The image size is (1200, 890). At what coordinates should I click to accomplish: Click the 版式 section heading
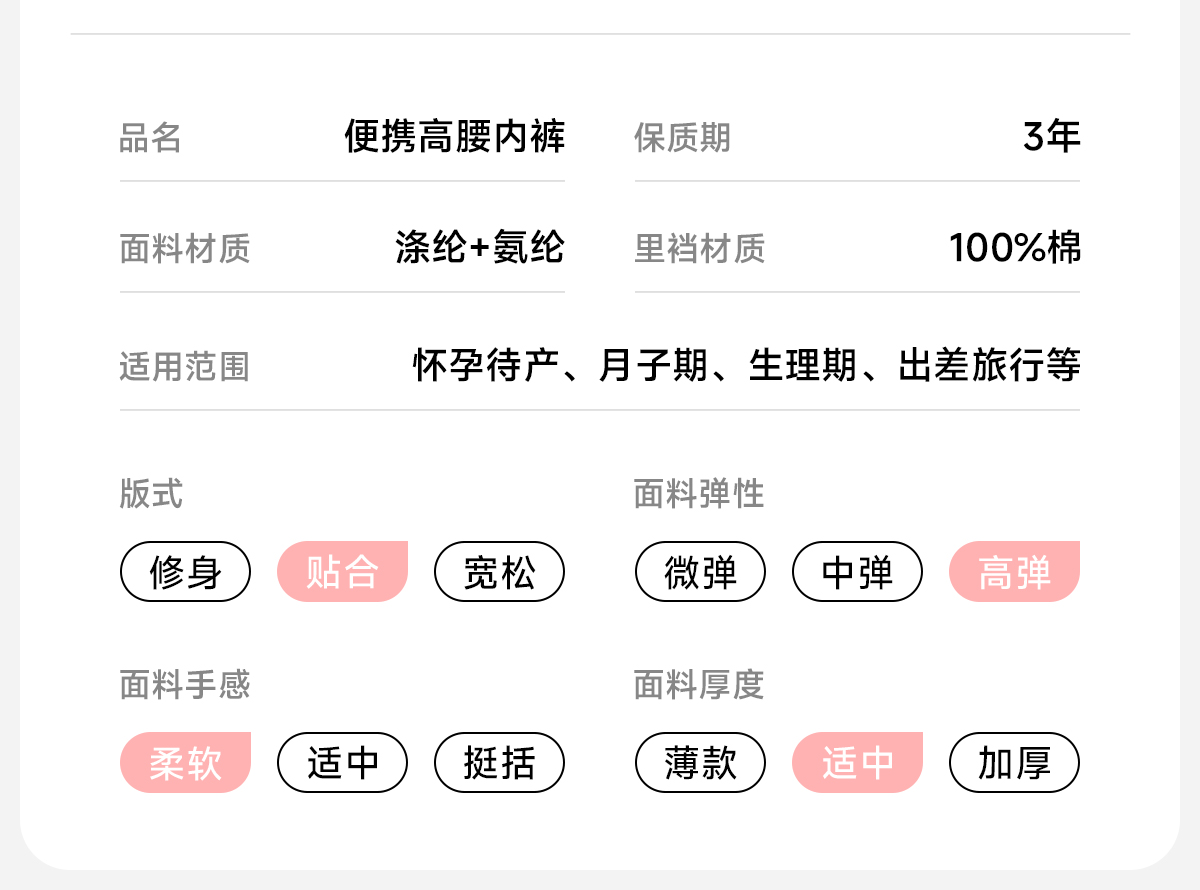151,494
